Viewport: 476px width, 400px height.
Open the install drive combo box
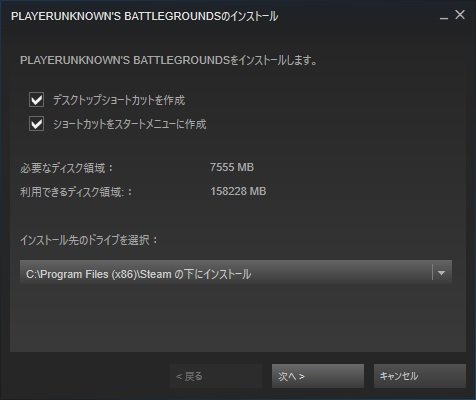(236, 272)
